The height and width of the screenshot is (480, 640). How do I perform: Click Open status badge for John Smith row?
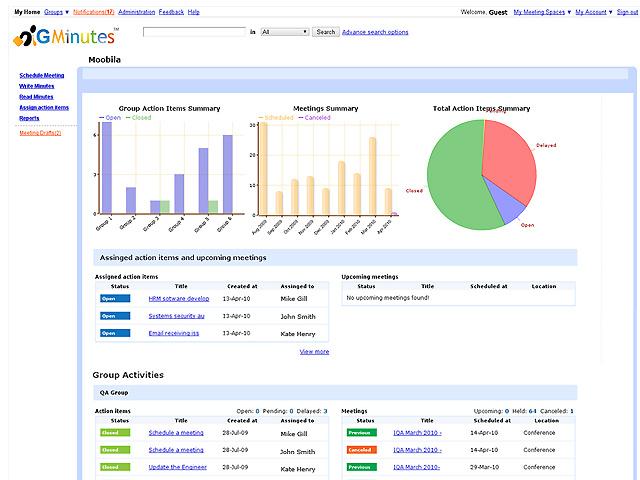(x=115, y=316)
